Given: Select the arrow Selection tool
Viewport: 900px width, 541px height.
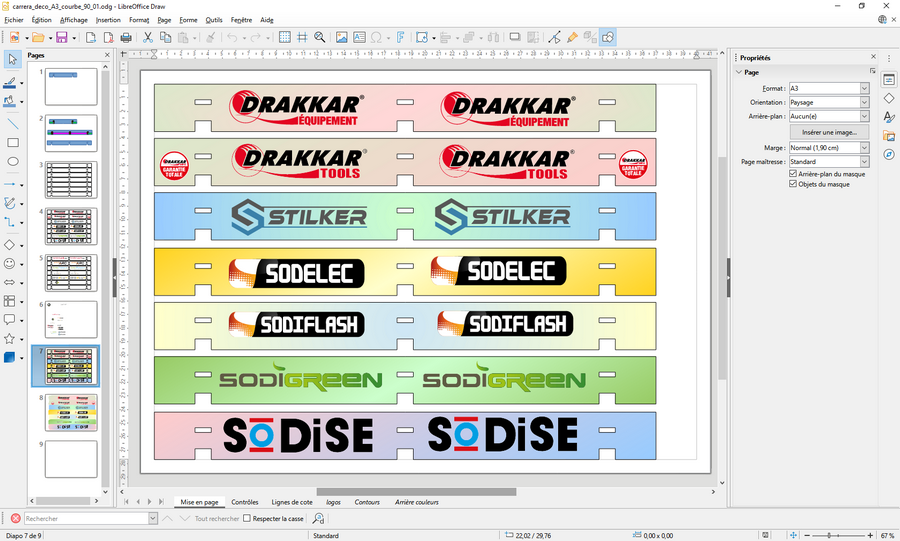Looking at the screenshot, I should 13,59.
